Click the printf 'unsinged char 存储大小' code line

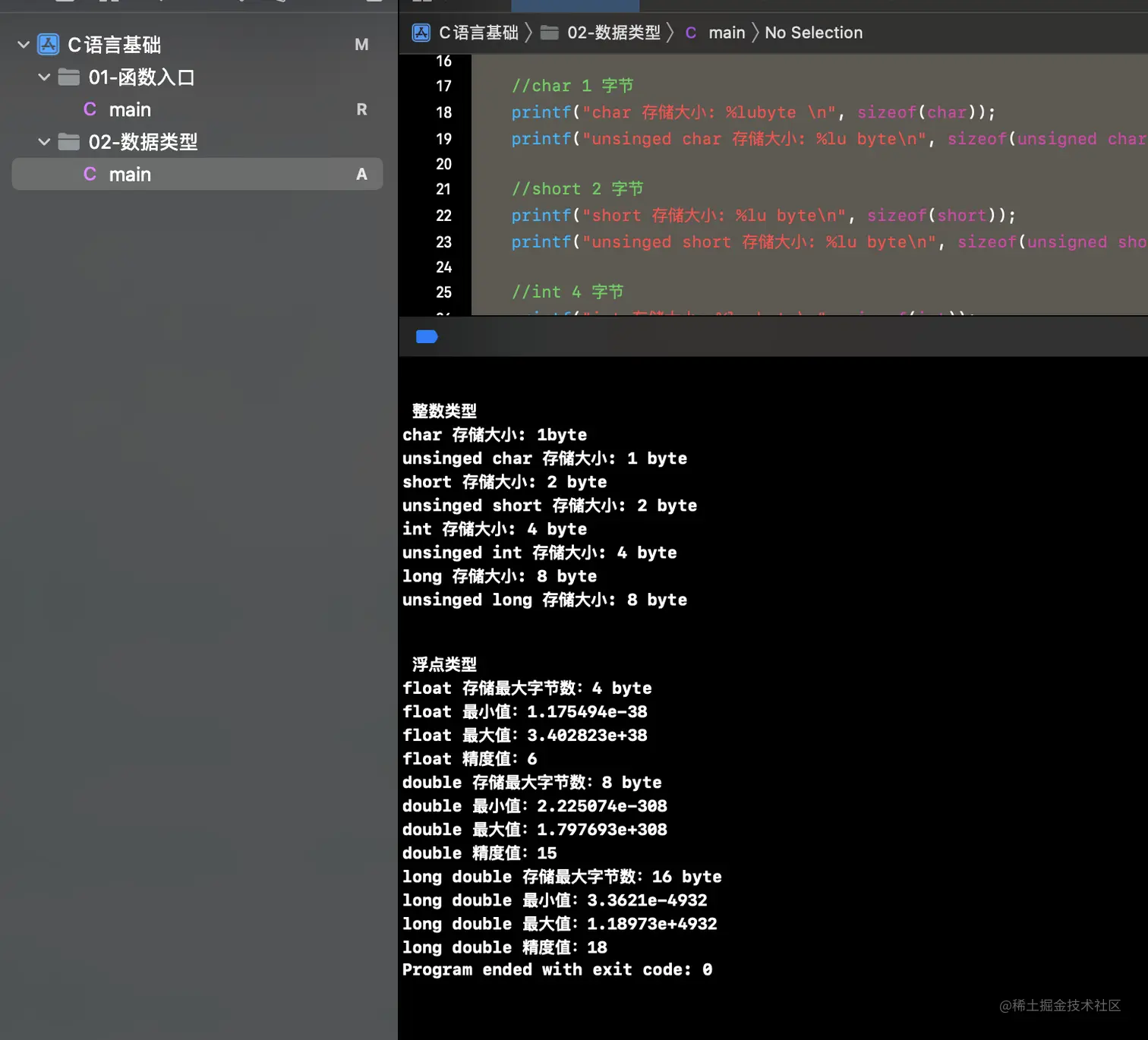tap(829, 139)
